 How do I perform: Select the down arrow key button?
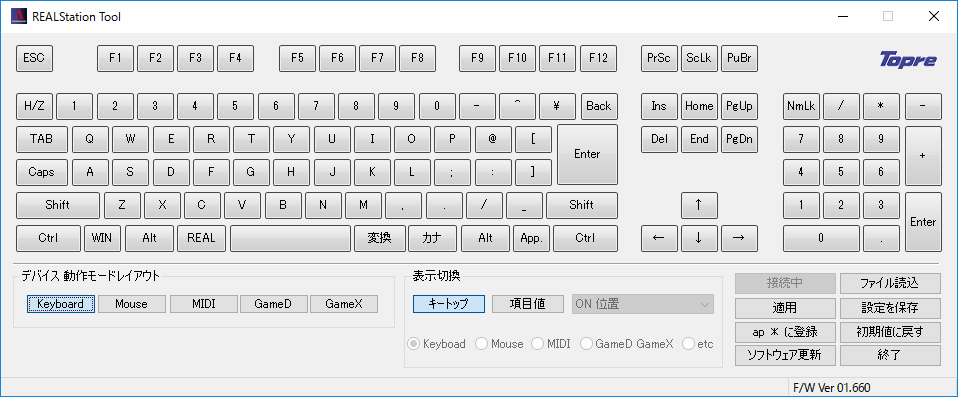pyautogui.click(x=698, y=238)
